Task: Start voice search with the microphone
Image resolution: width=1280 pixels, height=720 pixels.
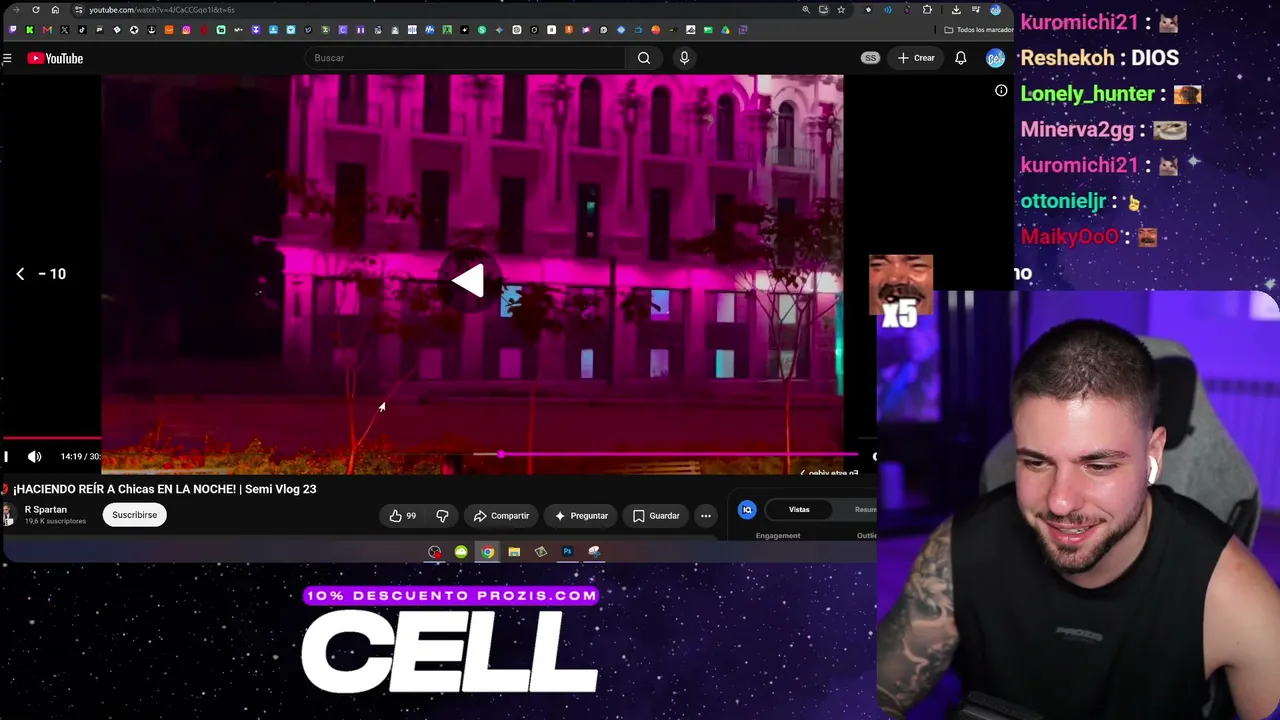Action: 684,58
